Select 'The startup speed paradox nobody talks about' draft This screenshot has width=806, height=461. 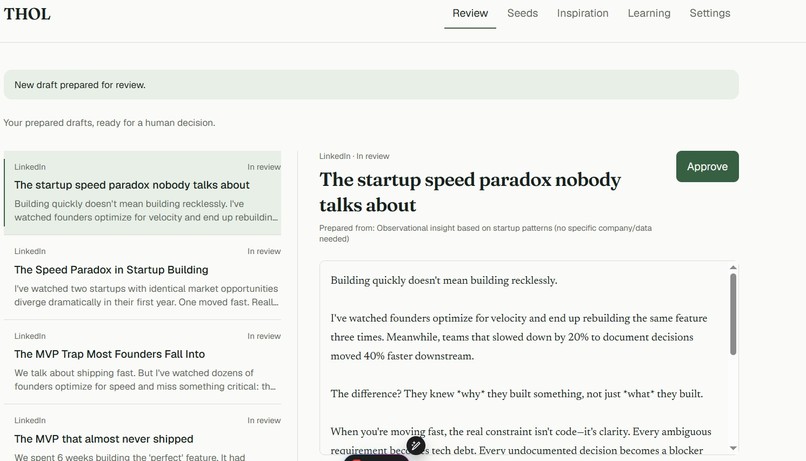pos(142,193)
